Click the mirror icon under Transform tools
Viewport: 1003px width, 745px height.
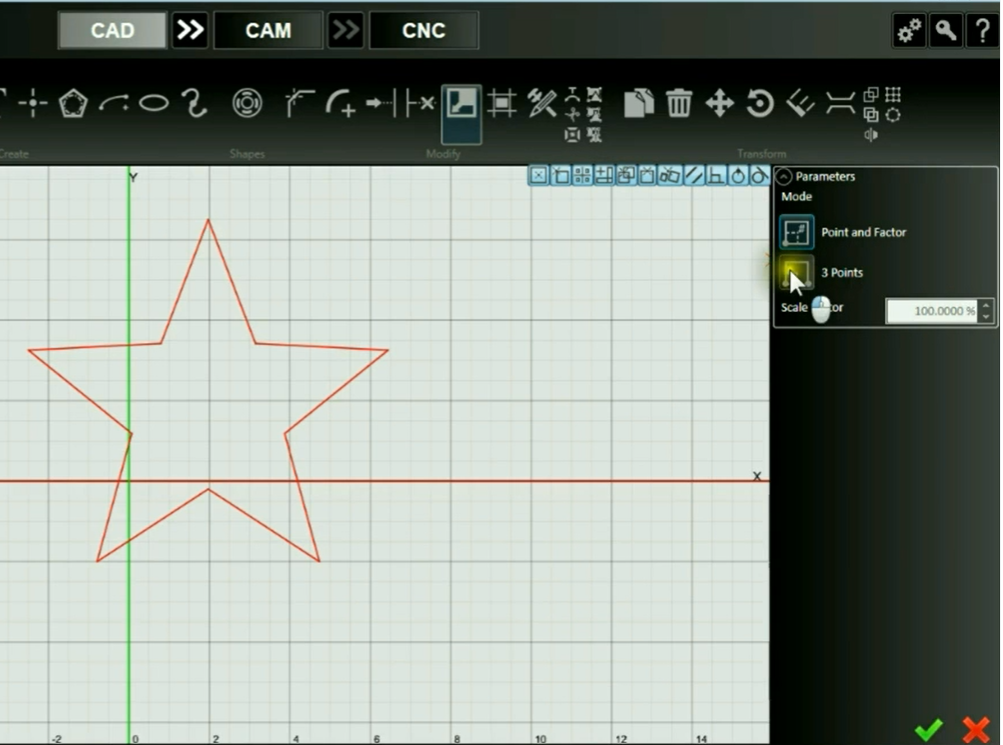coord(871,135)
